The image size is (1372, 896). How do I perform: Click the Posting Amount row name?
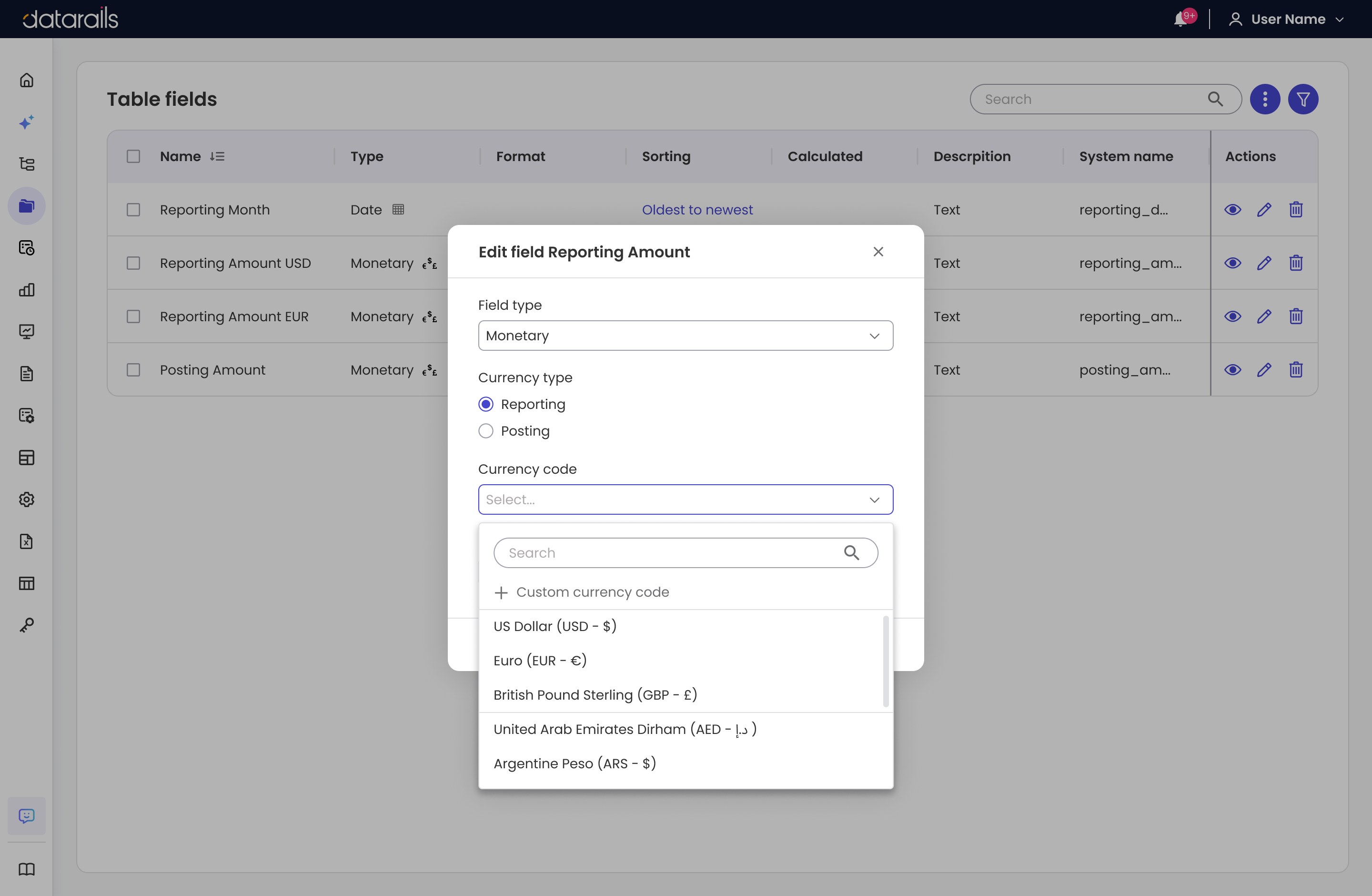213,369
